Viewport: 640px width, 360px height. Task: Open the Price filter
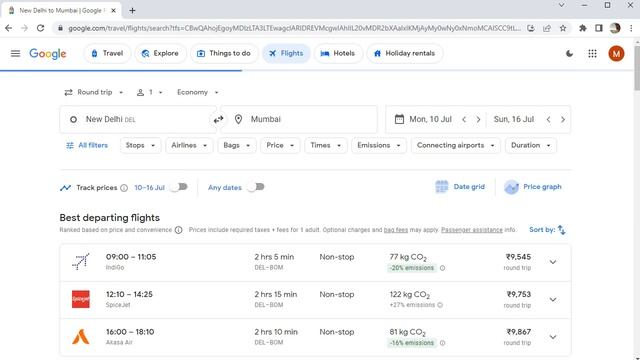[x=280, y=145]
